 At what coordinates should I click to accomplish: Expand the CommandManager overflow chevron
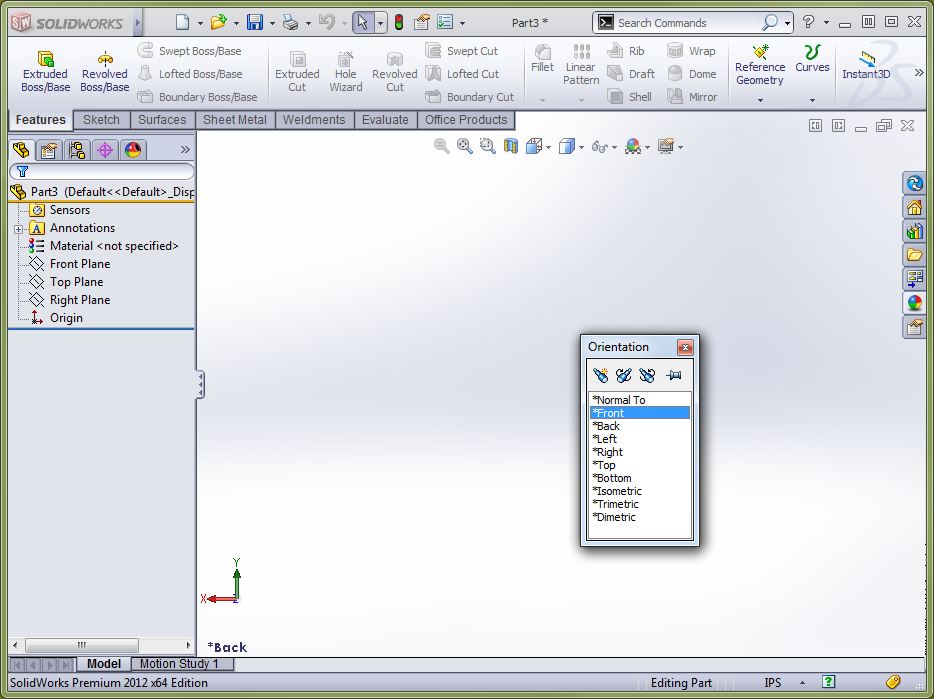(919, 72)
